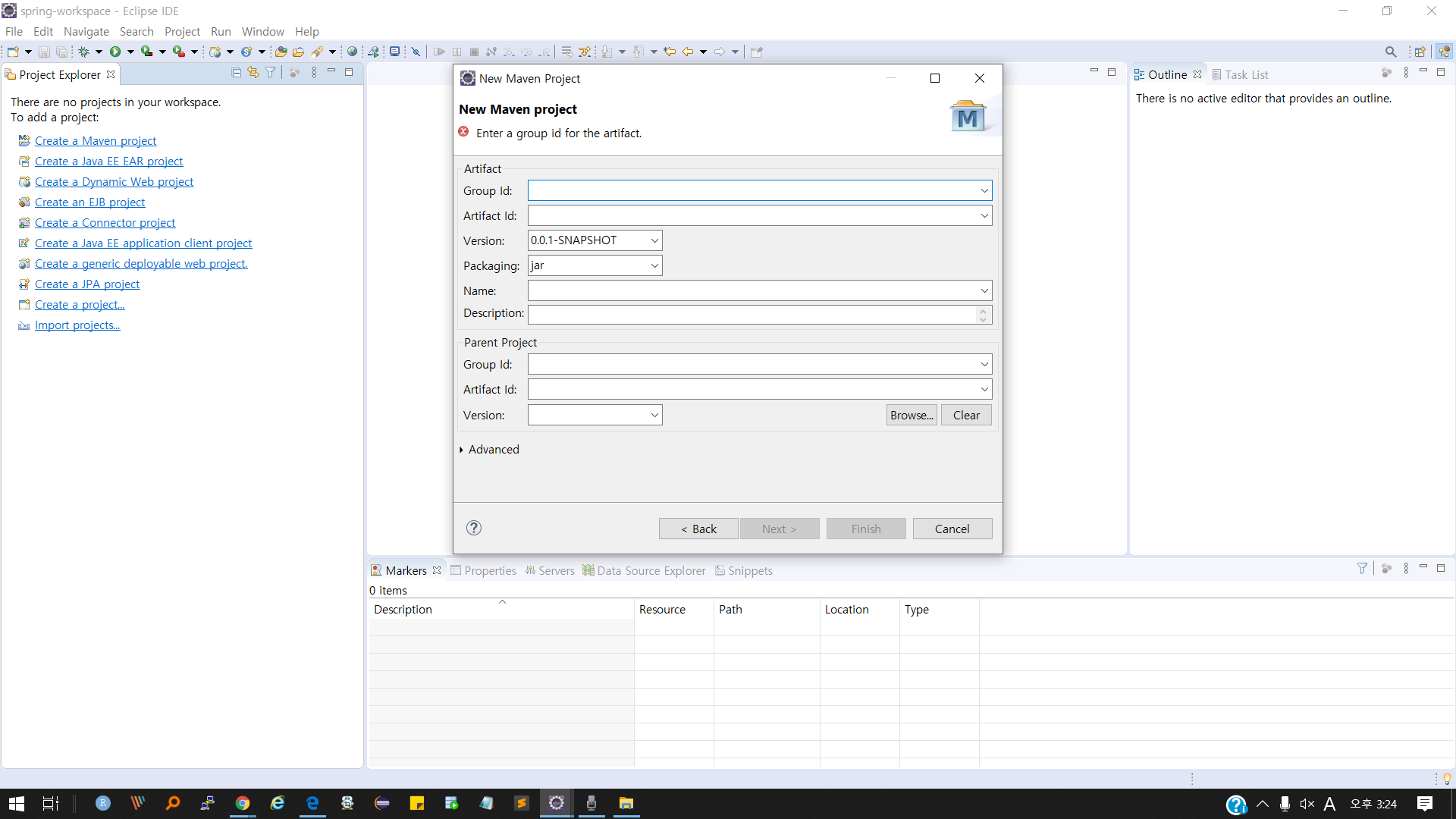The image size is (1456, 819).
Task: Click the Coverage run icon in toolbar
Action: point(147,52)
